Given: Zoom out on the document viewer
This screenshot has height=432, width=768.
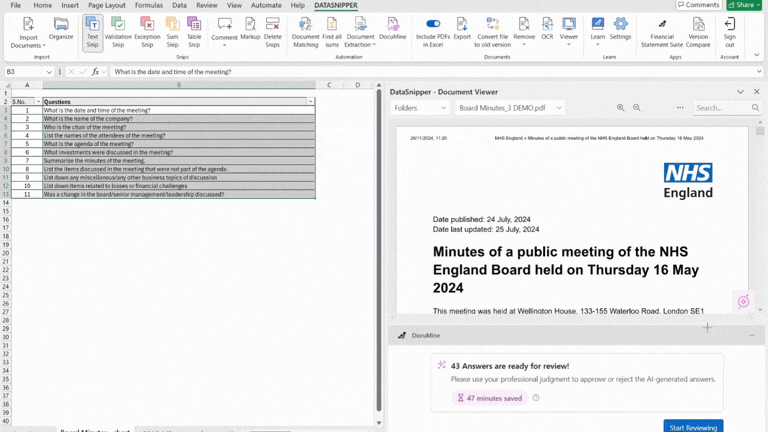Looking at the screenshot, I should pos(637,108).
